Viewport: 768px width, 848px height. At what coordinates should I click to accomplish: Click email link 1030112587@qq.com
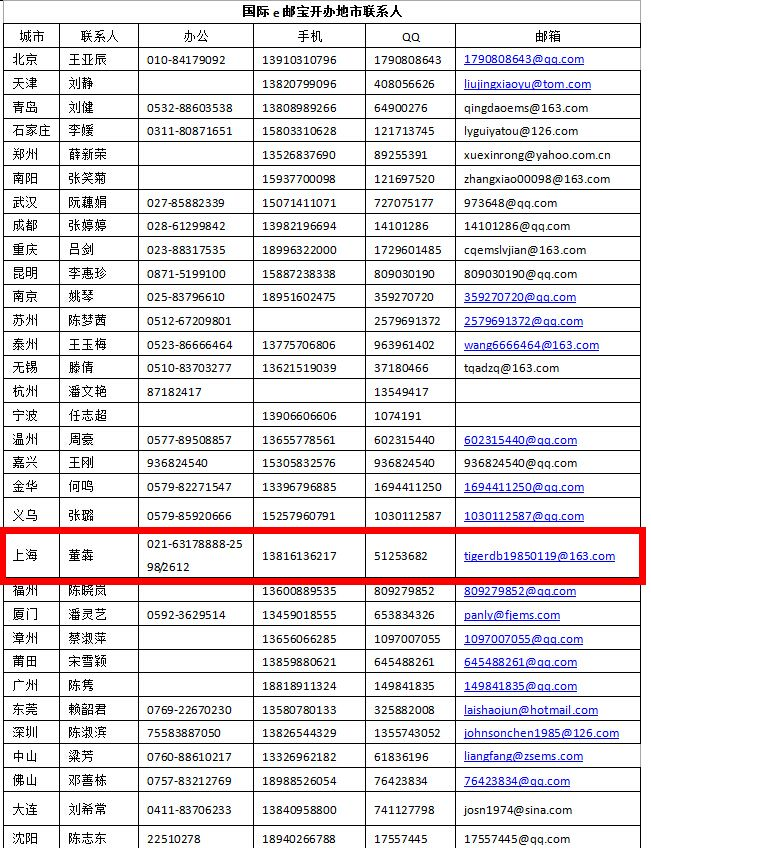524,516
